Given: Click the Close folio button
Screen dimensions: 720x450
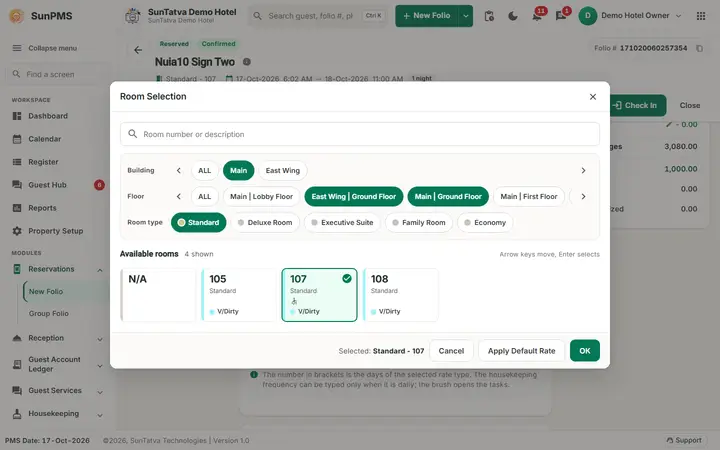Looking at the screenshot, I should click(690, 105).
